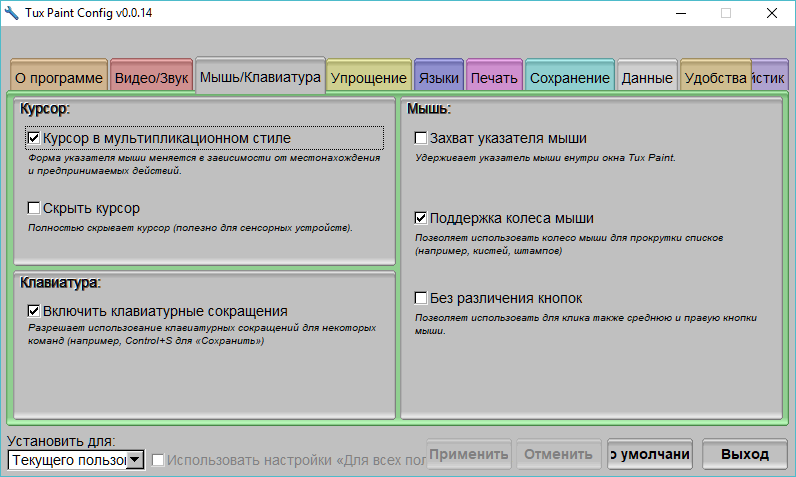Select the Мышь/Клавиатура tab
The height and width of the screenshot is (477, 796).
pos(260,75)
